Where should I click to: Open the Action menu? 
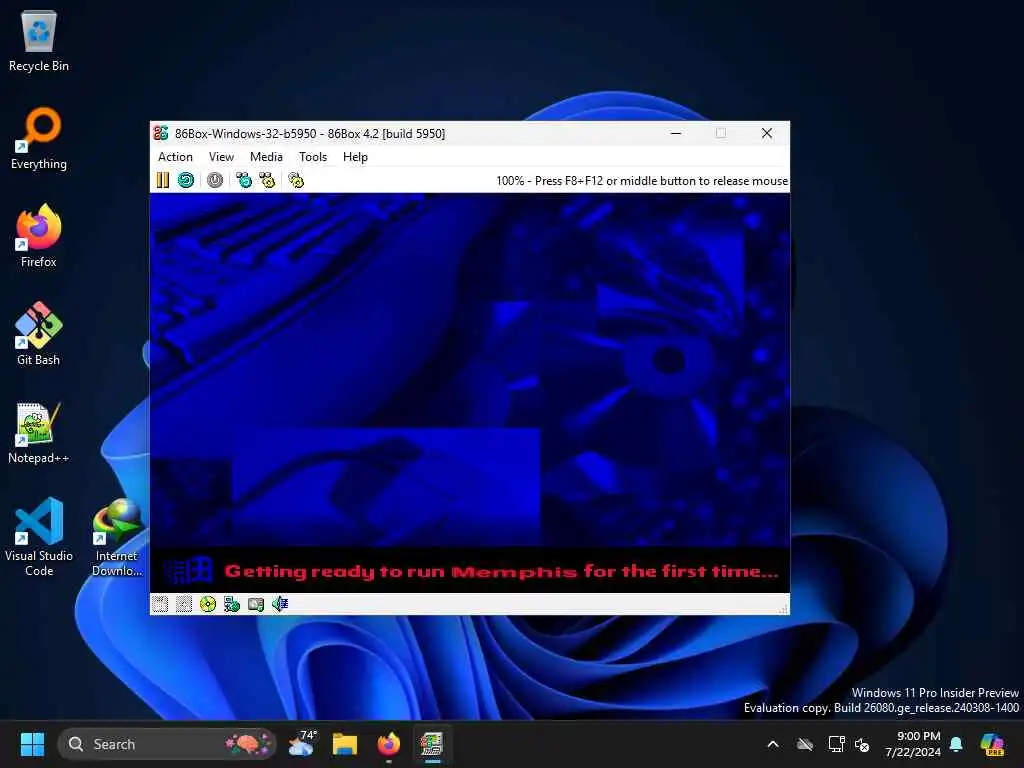click(175, 157)
